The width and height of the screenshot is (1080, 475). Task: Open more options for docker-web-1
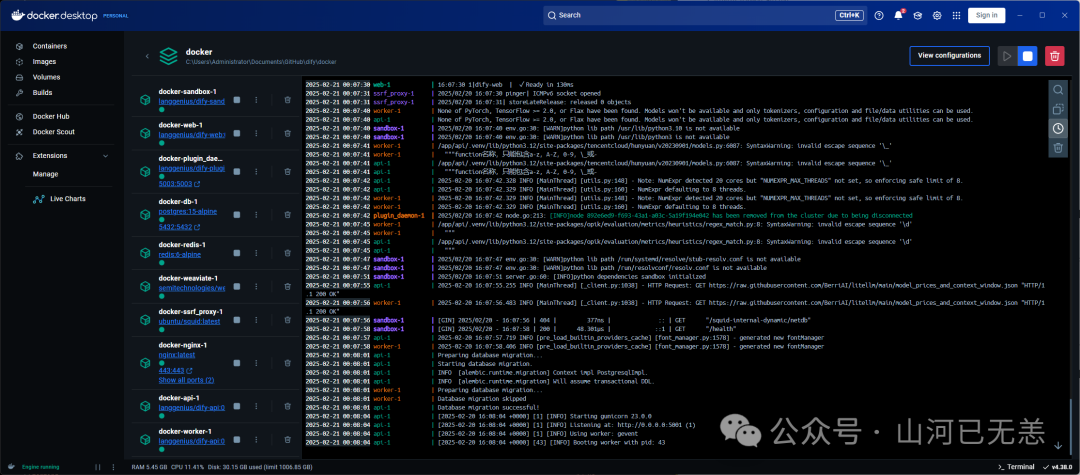pyautogui.click(x=256, y=133)
